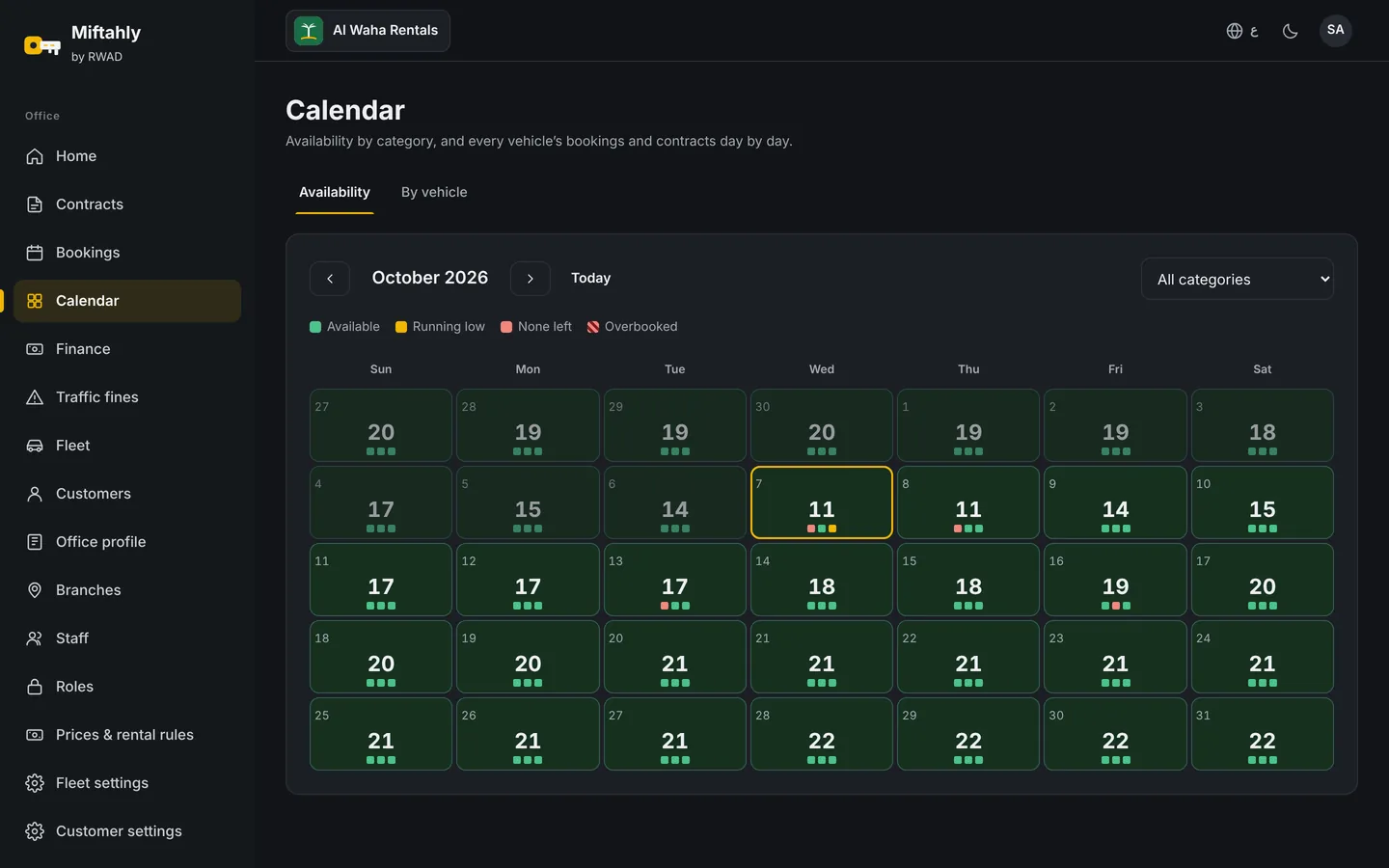The height and width of the screenshot is (868, 1389).
Task: Switch to the Availability tab
Action: coord(335,193)
